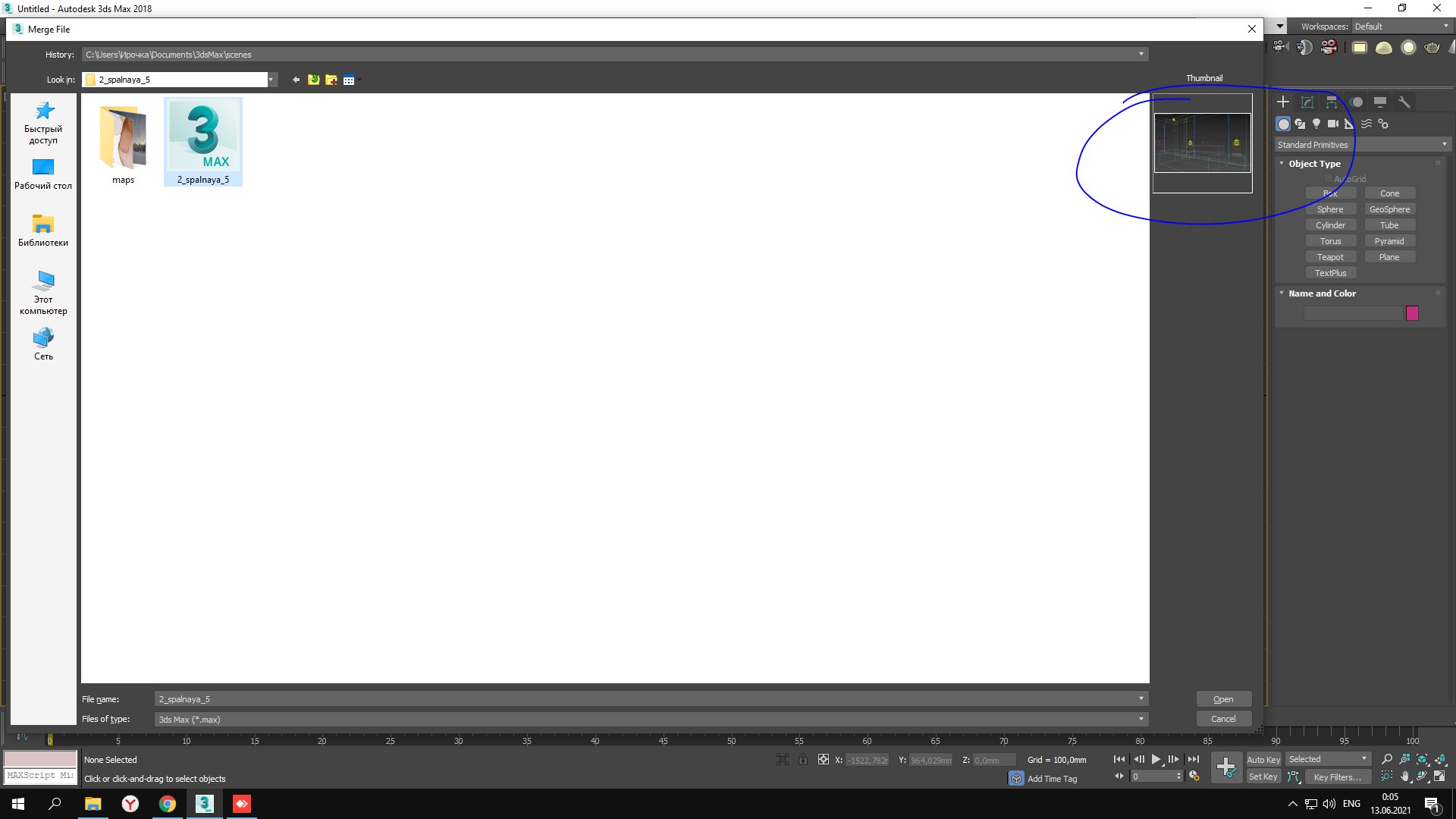This screenshot has height=819, width=1456.
Task: Toggle Set Key mode
Action: pyautogui.click(x=1263, y=777)
